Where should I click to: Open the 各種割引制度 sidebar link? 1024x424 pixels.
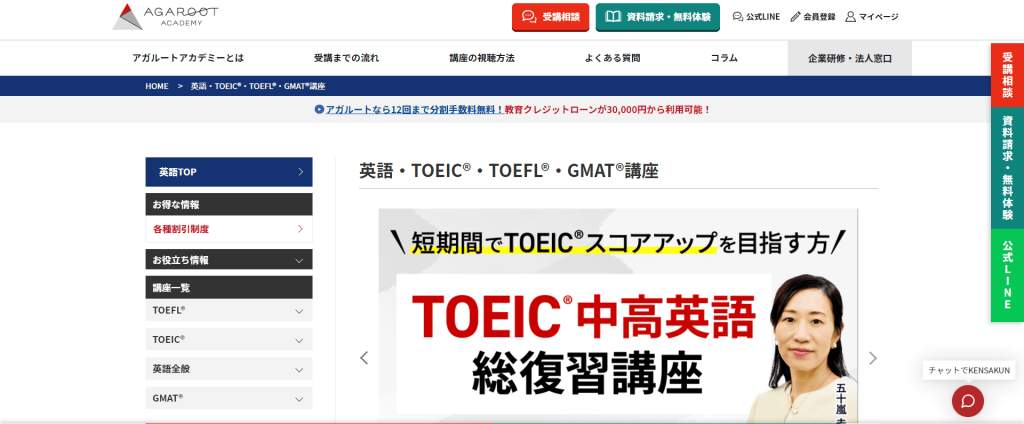click(x=229, y=229)
